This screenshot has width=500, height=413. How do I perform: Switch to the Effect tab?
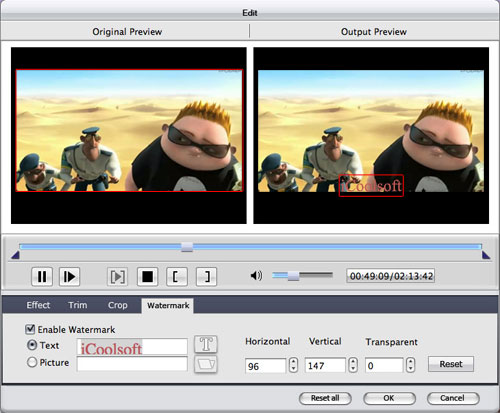point(38,305)
